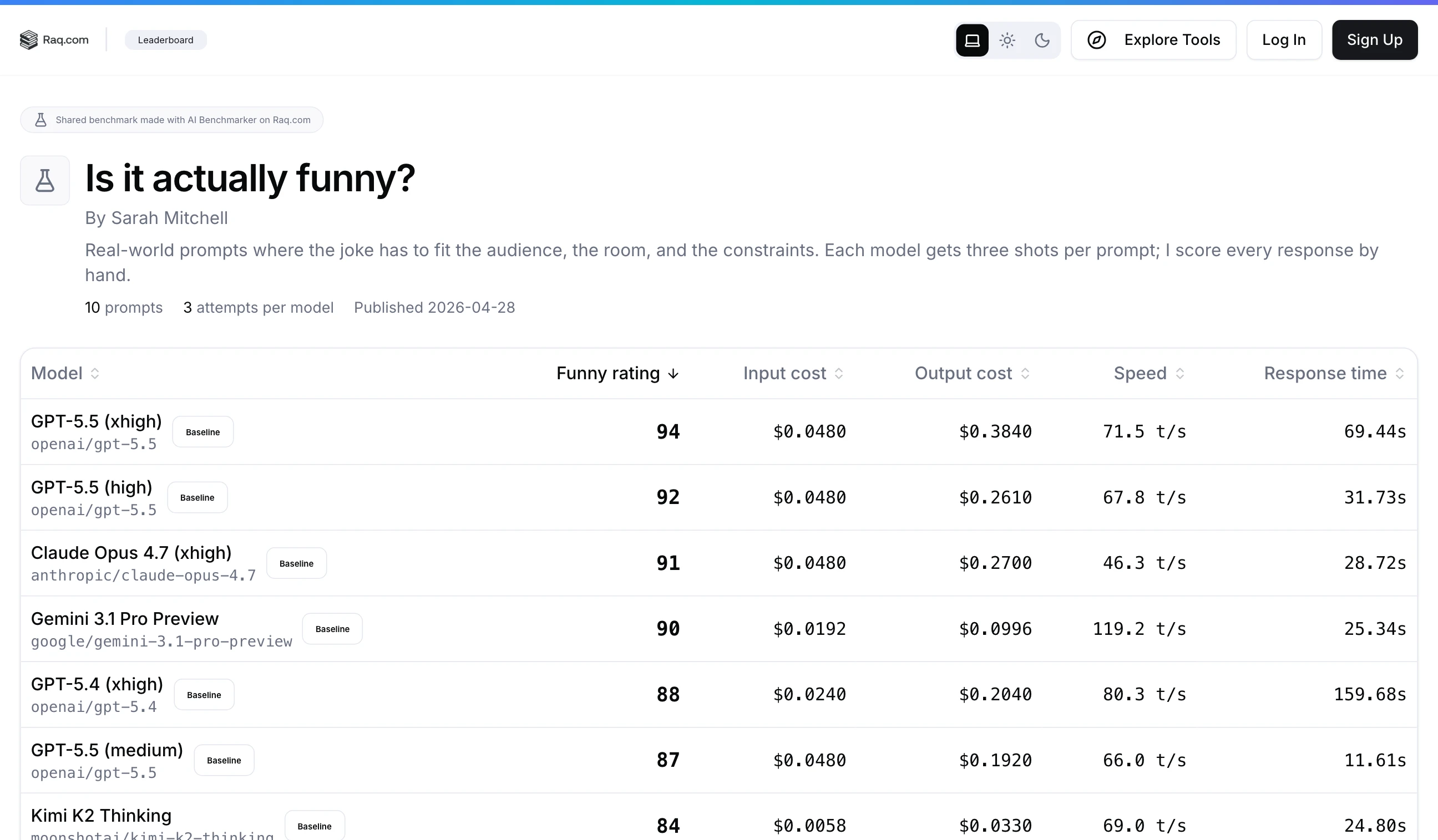Viewport: 1438px width, 840px height.
Task: Click the flask icon in shared benchmark badge
Action: (40, 119)
